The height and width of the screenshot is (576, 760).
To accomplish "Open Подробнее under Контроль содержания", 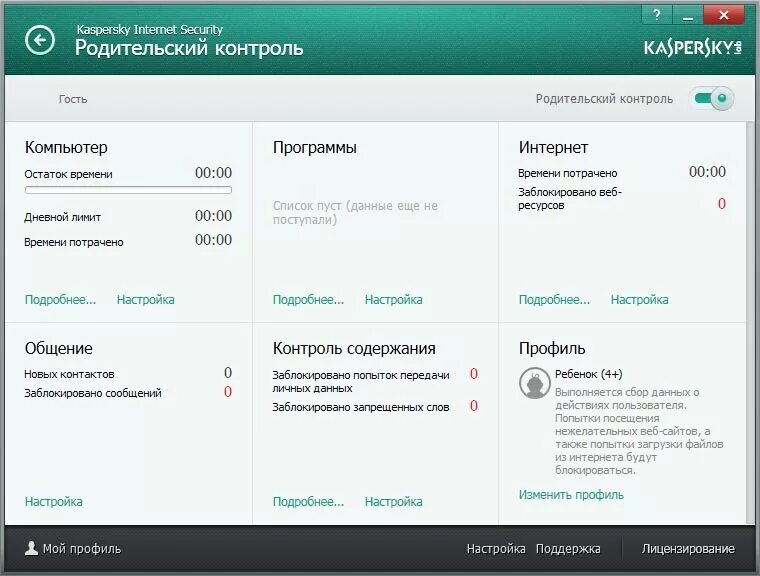I will tap(308, 501).
